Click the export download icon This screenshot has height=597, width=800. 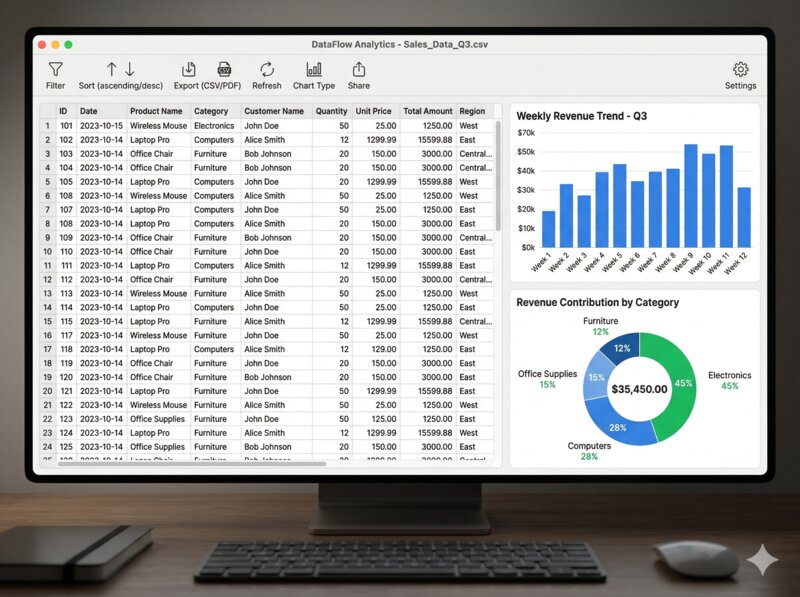[188, 69]
